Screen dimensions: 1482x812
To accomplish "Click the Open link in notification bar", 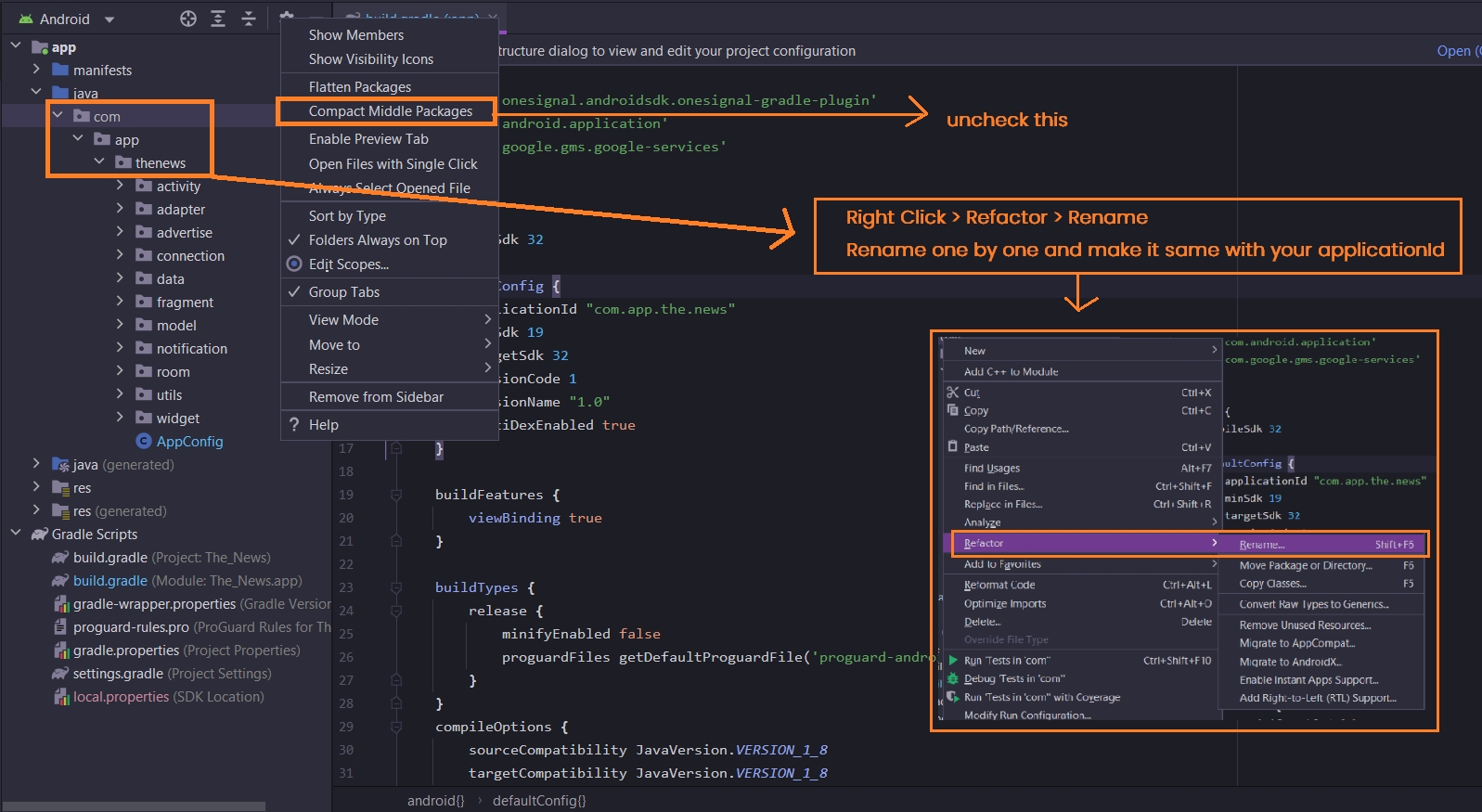I will pyautogui.click(x=1452, y=51).
